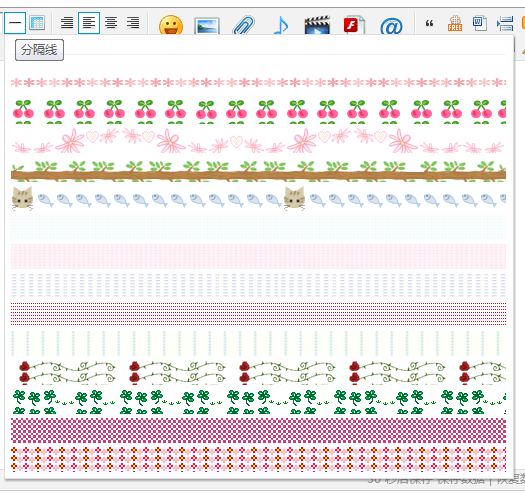Choose the red rose vine divider

(x=258, y=372)
